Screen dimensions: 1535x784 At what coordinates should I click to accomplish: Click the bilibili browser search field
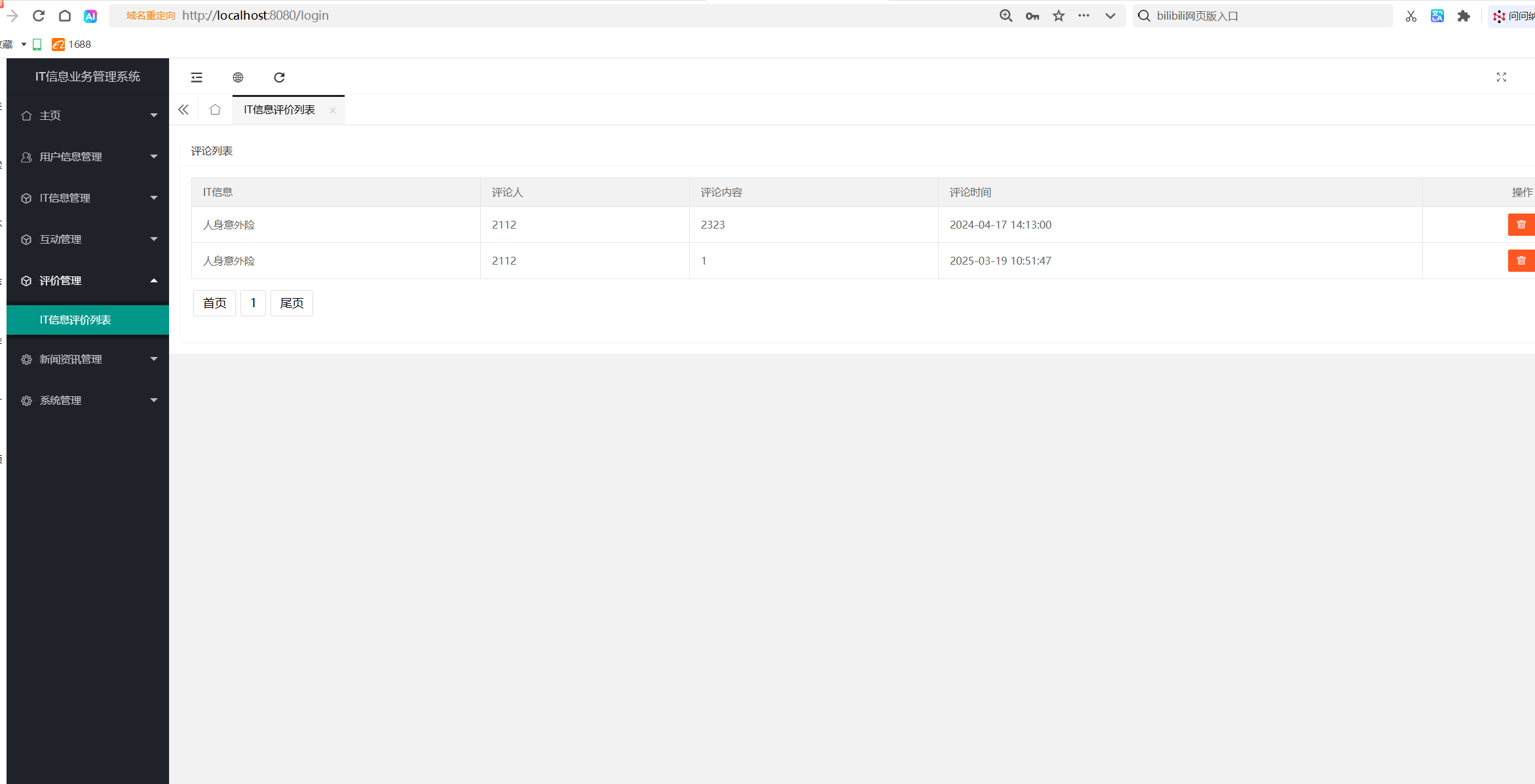click(1264, 16)
